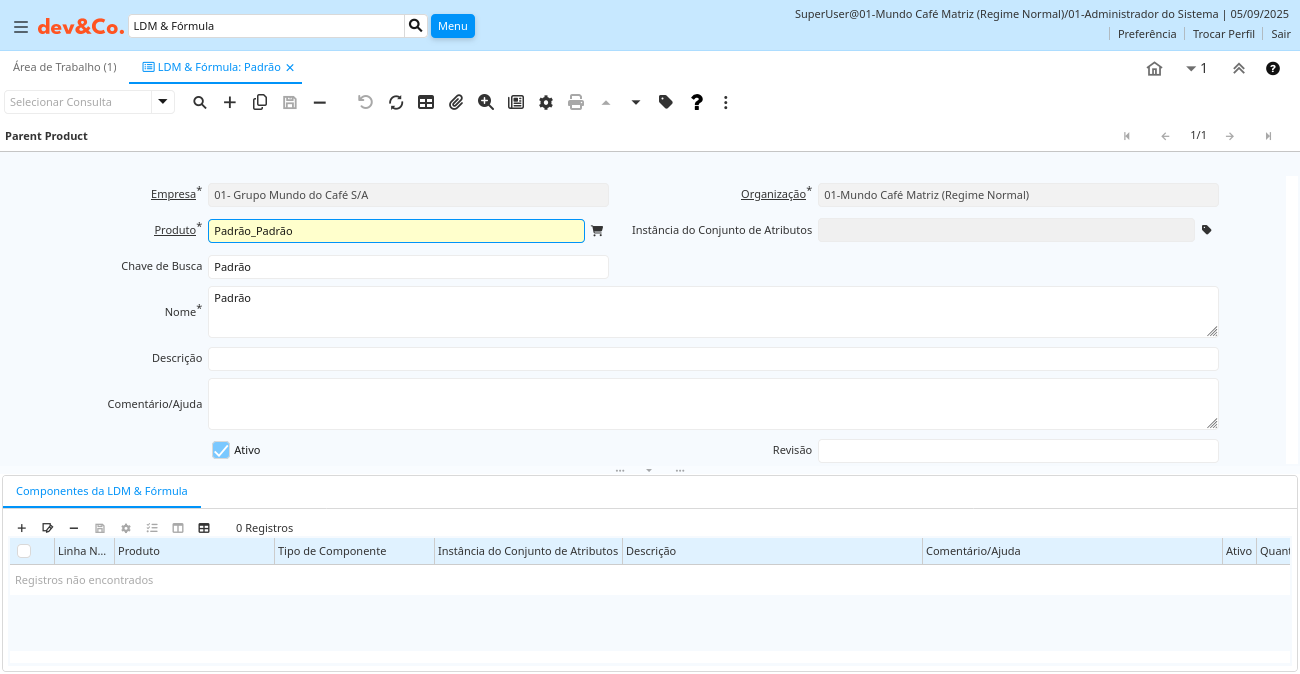Click the Trocar Perfil link
Image resolution: width=1300 pixels, height=674 pixels.
click(1223, 34)
